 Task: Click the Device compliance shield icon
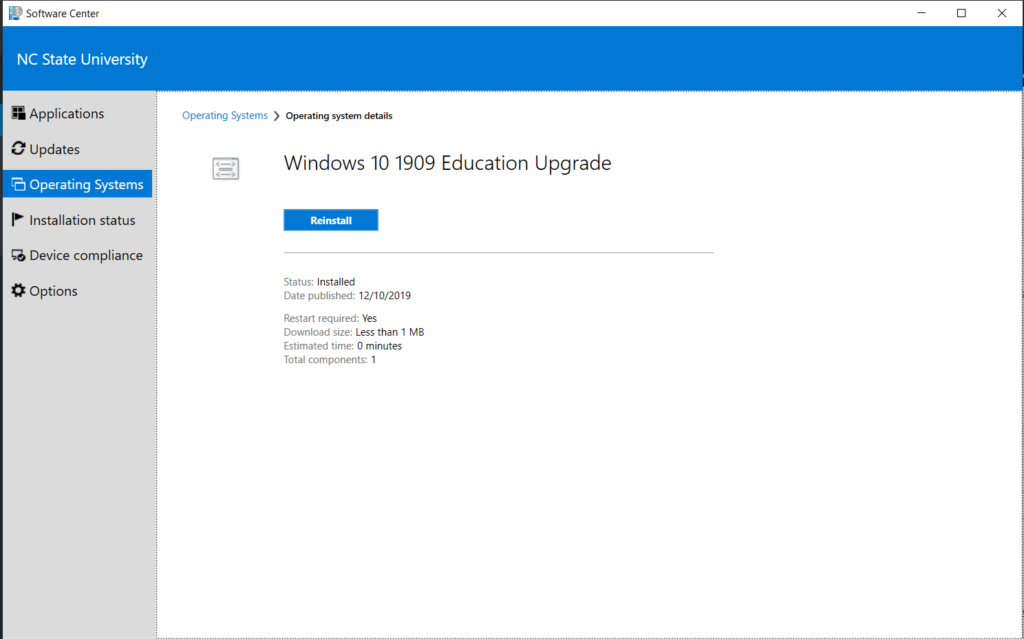[17, 255]
